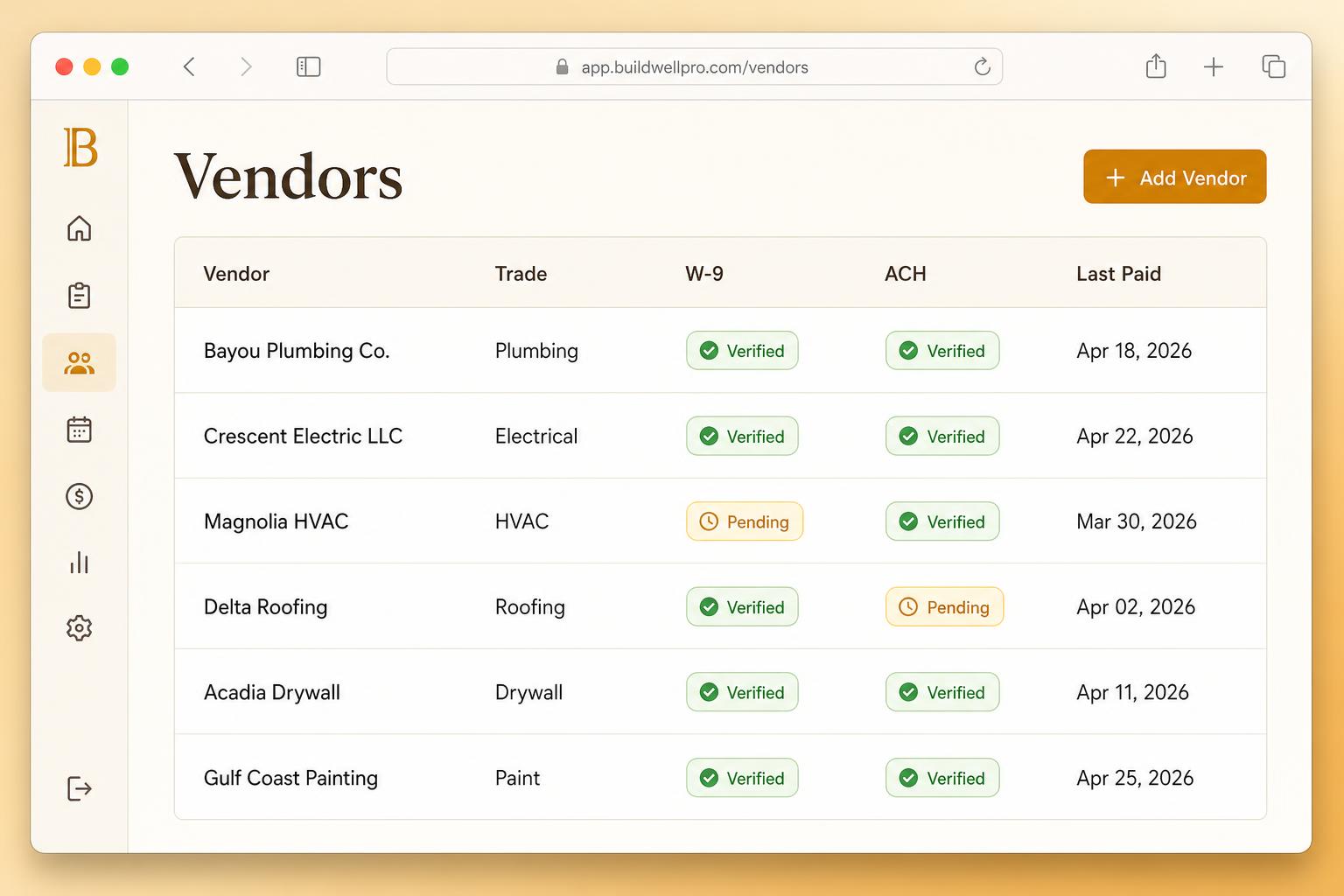Click the Add Vendor button
The width and height of the screenshot is (1344, 896).
(1174, 177)
